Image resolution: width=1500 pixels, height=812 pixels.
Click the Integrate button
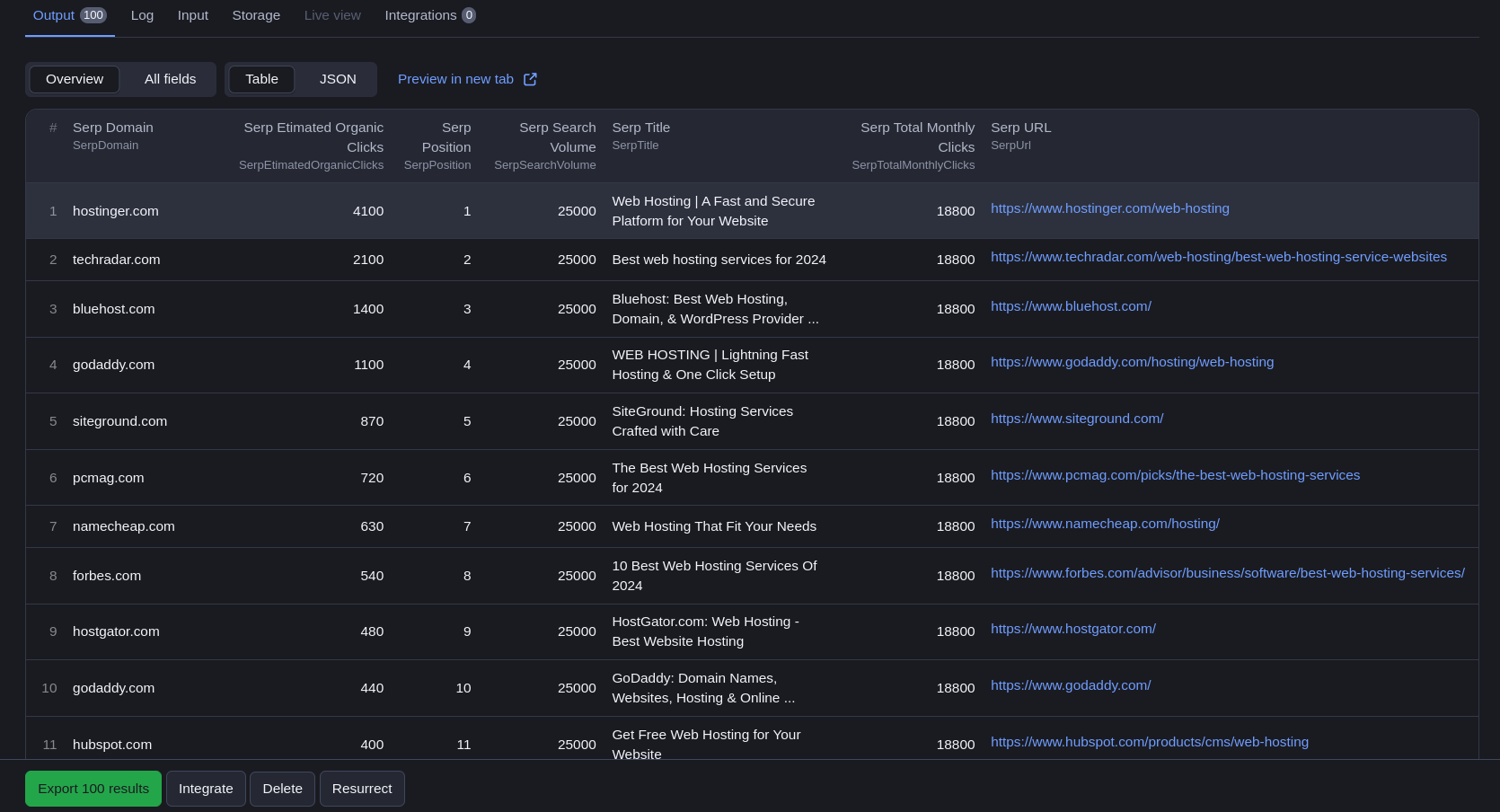pyautogui.click(x=206, y=789)
